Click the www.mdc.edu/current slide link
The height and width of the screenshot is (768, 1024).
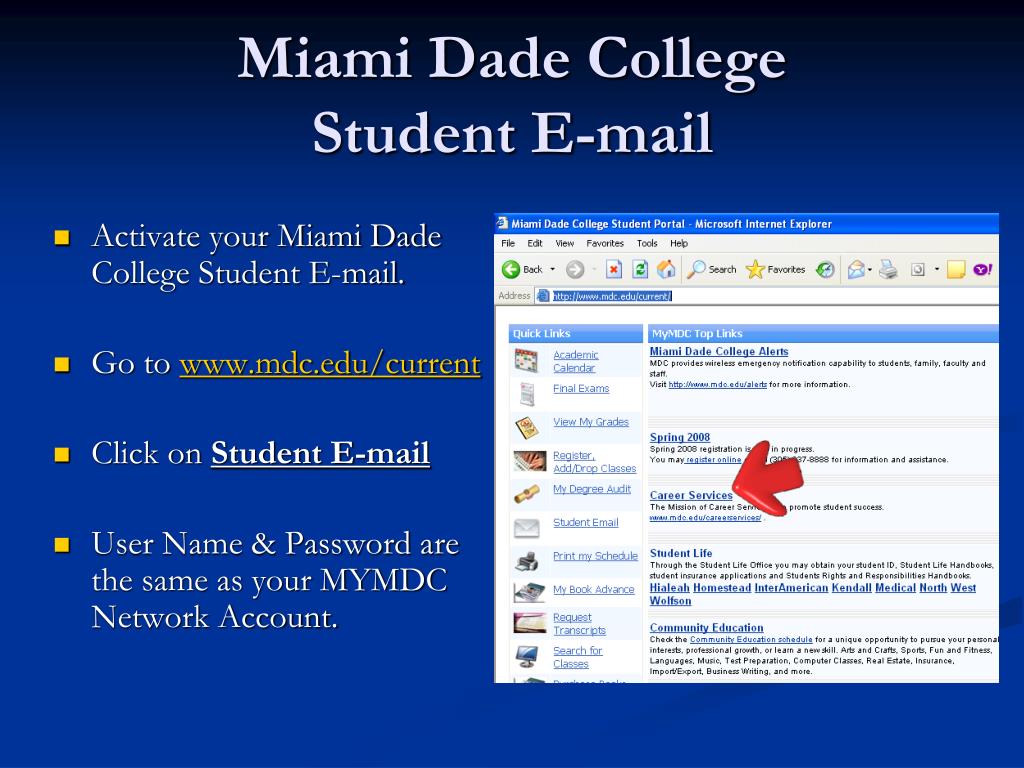pyautogui.click(x=330, y=364)
